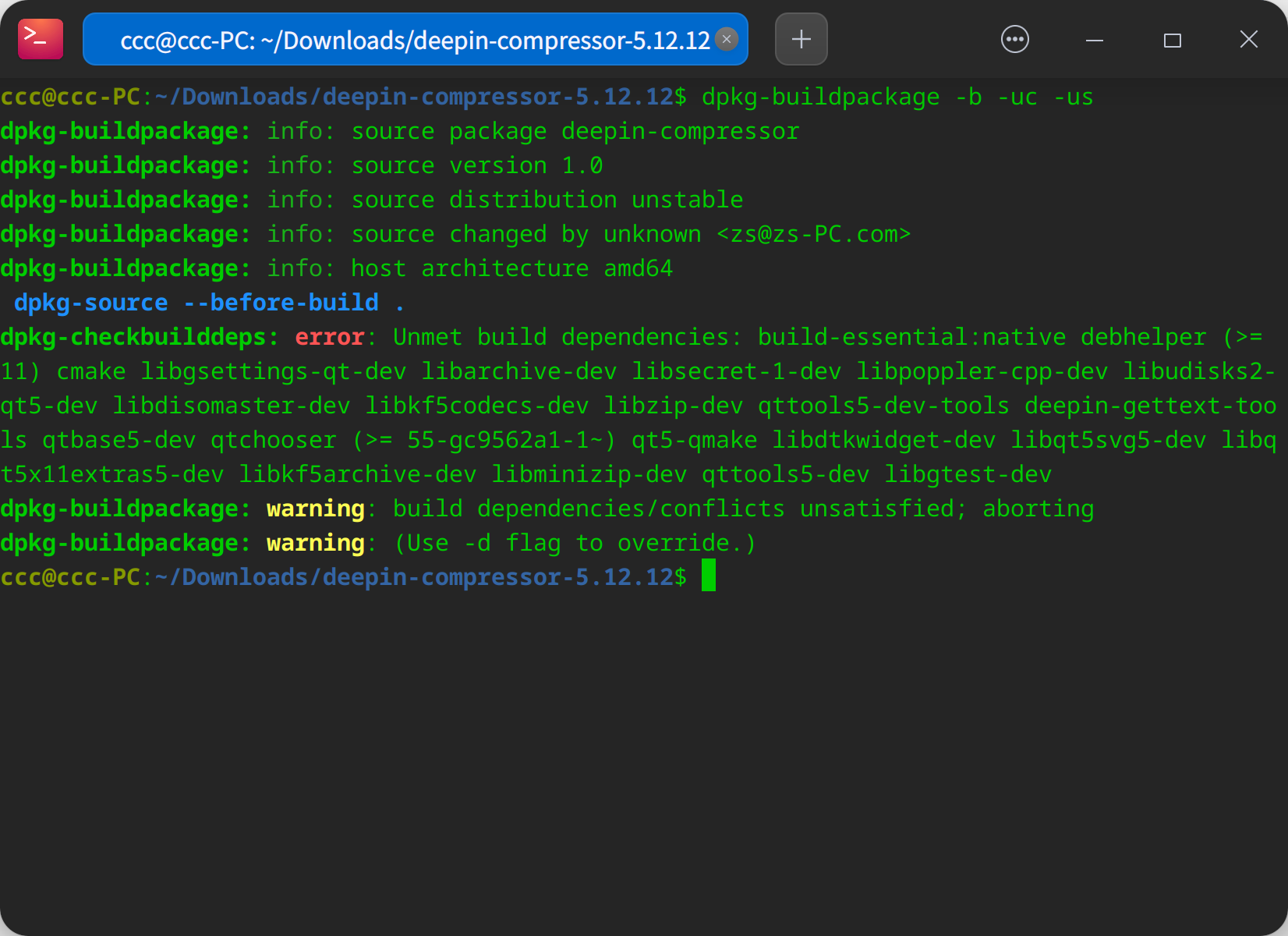Screen dimensions: 1288x936
Task: Click the 'dpkg-checkbuilddeps' label
Action: (x=133, y=337)
